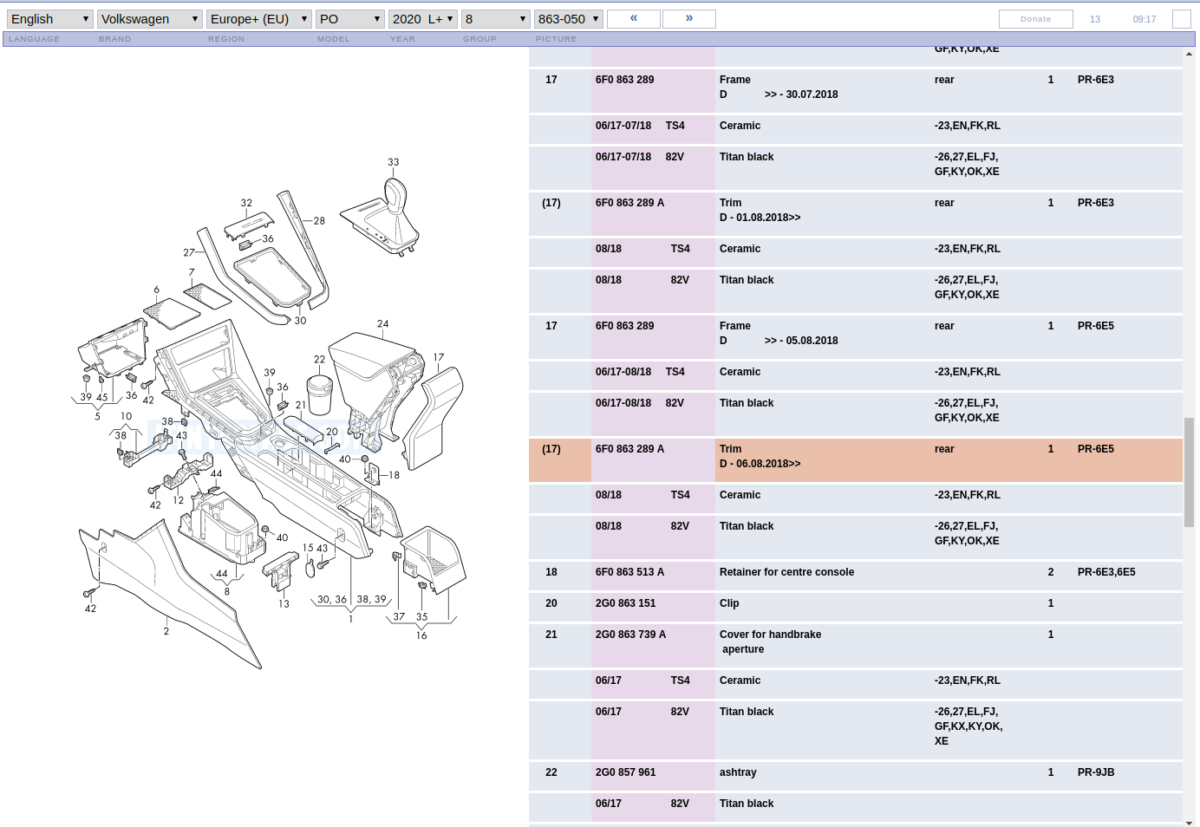Open the 863-050 picture dropdown
The width and height of the screenshot is (1200, 827).
pyautogui.click(x=569, y=19)
